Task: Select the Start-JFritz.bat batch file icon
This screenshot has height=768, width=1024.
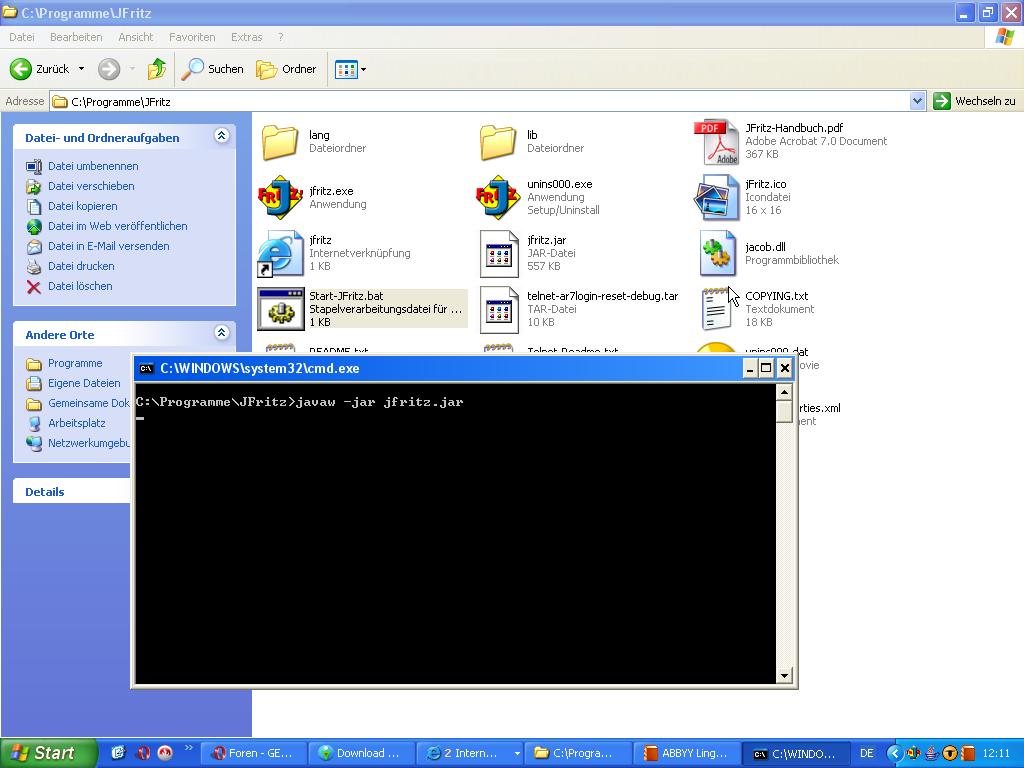Action: click(280, 309)
